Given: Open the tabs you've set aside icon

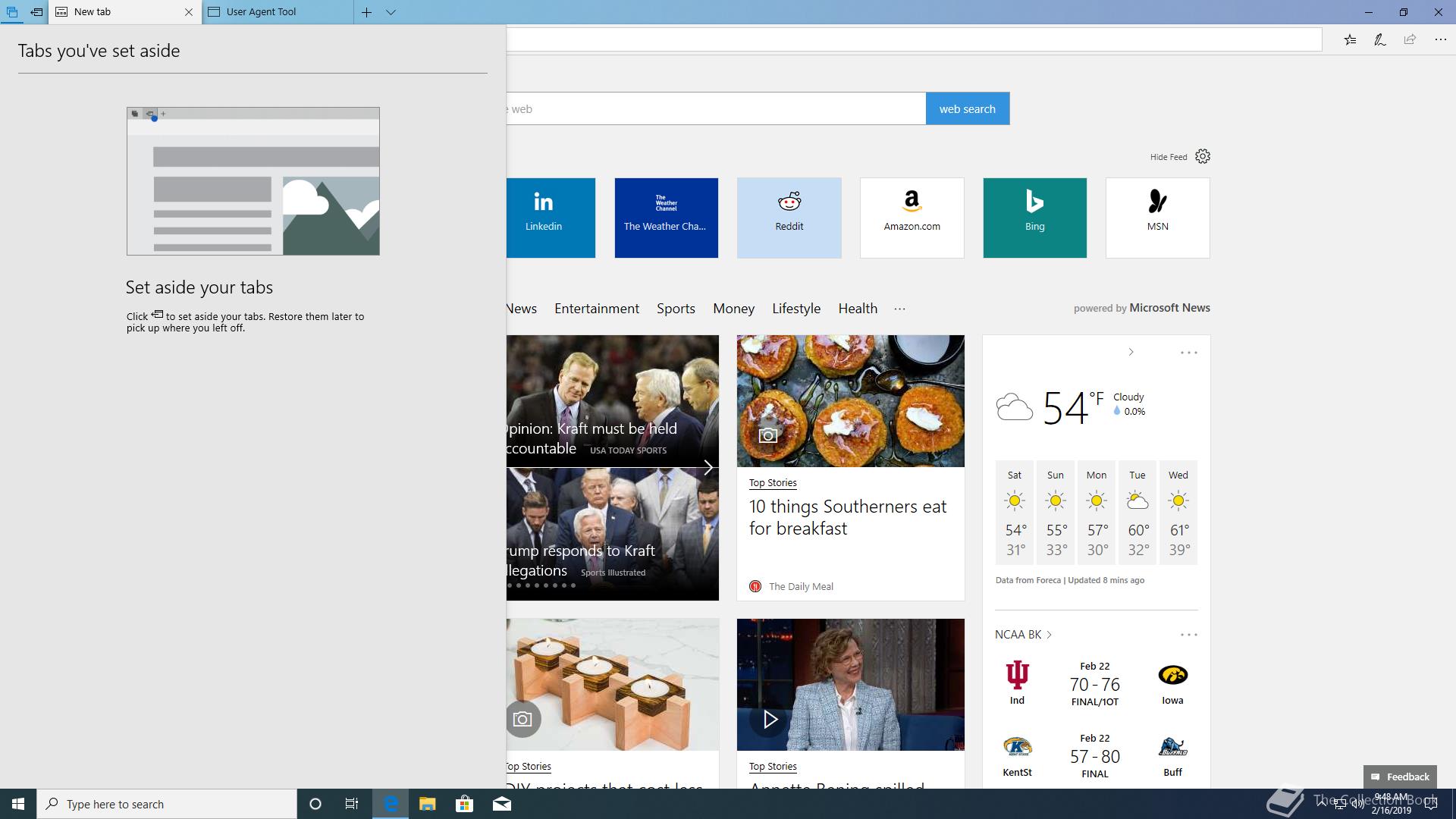Looking at the screenshot, I should 11,12.
